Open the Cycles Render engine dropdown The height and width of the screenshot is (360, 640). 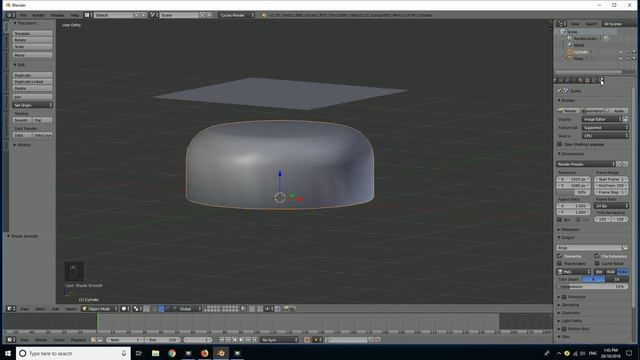(236, 15)
